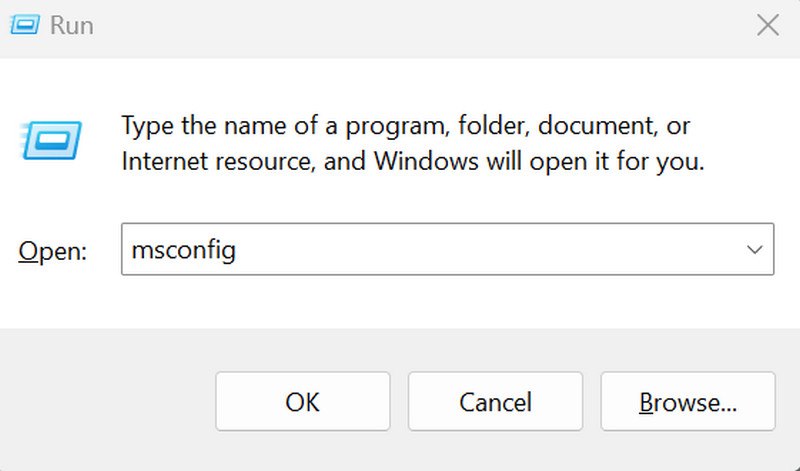This screenshot has width=800, height=471.
Task: Expand the Open history dropdown arrow
Action: click(754, 250)
